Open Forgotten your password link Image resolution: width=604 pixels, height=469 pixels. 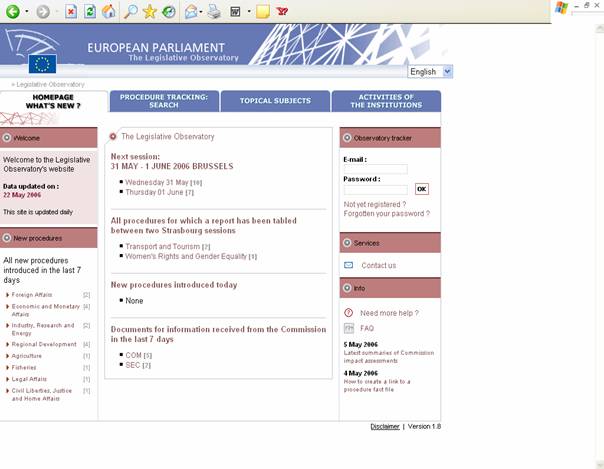coord(386,213)
